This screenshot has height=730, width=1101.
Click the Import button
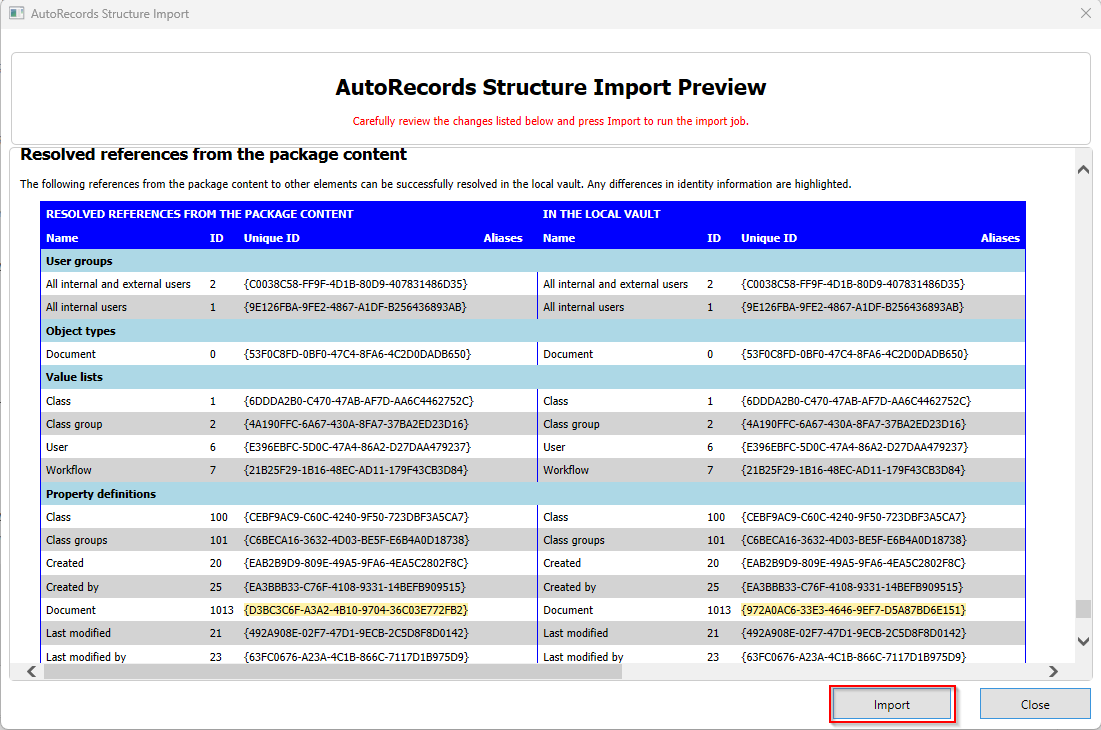pos(892,705)
